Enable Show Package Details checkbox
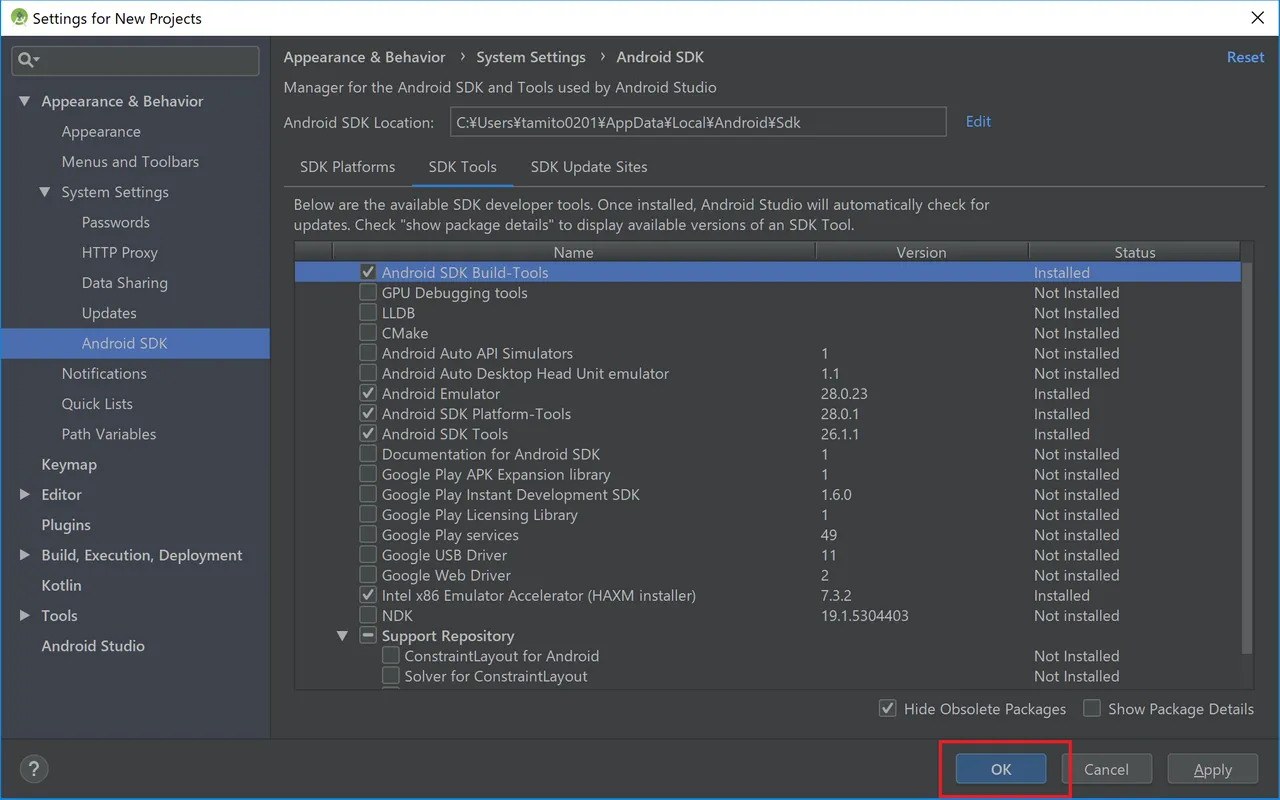The height and width of the screenshot is (800, 1280). pos(1092,708)
